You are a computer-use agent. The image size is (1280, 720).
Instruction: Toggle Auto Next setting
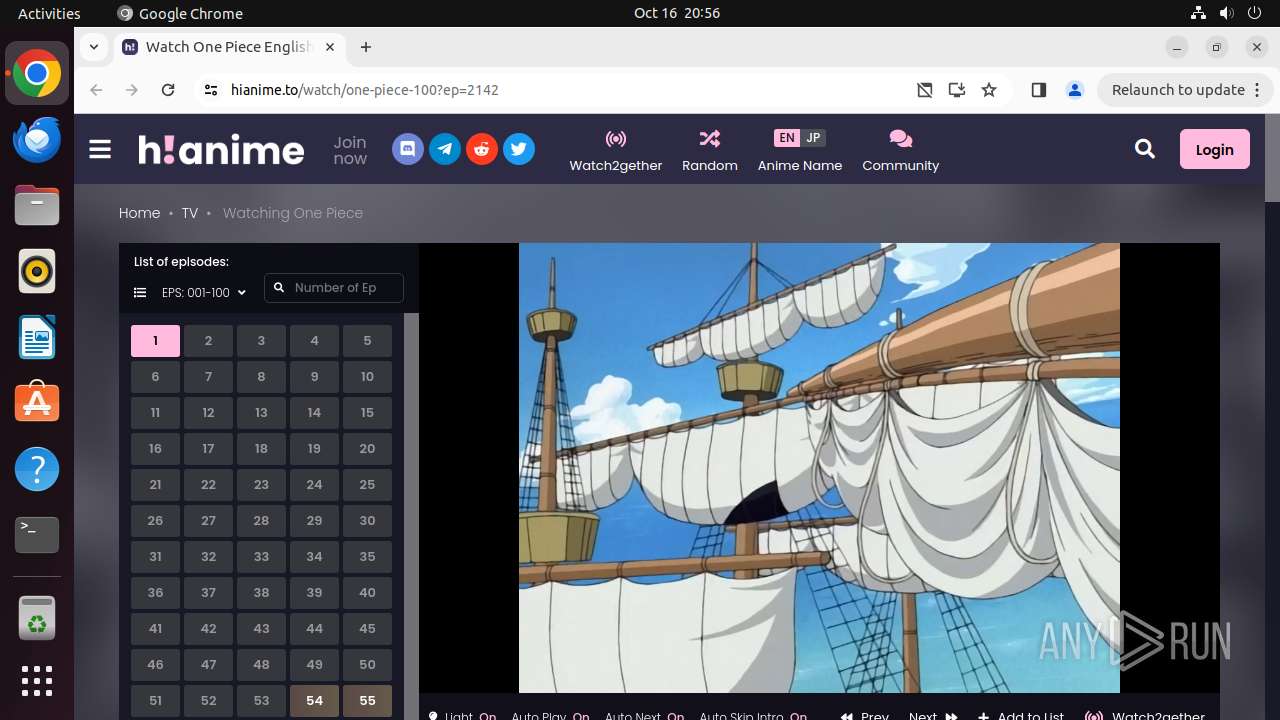(x=645, y=716)
